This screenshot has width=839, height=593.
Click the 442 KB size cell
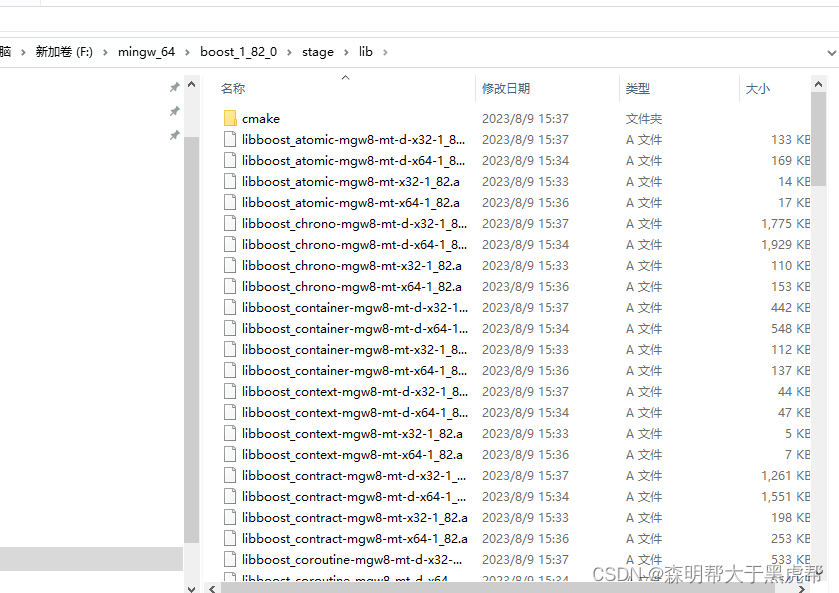tap(790, 307)
